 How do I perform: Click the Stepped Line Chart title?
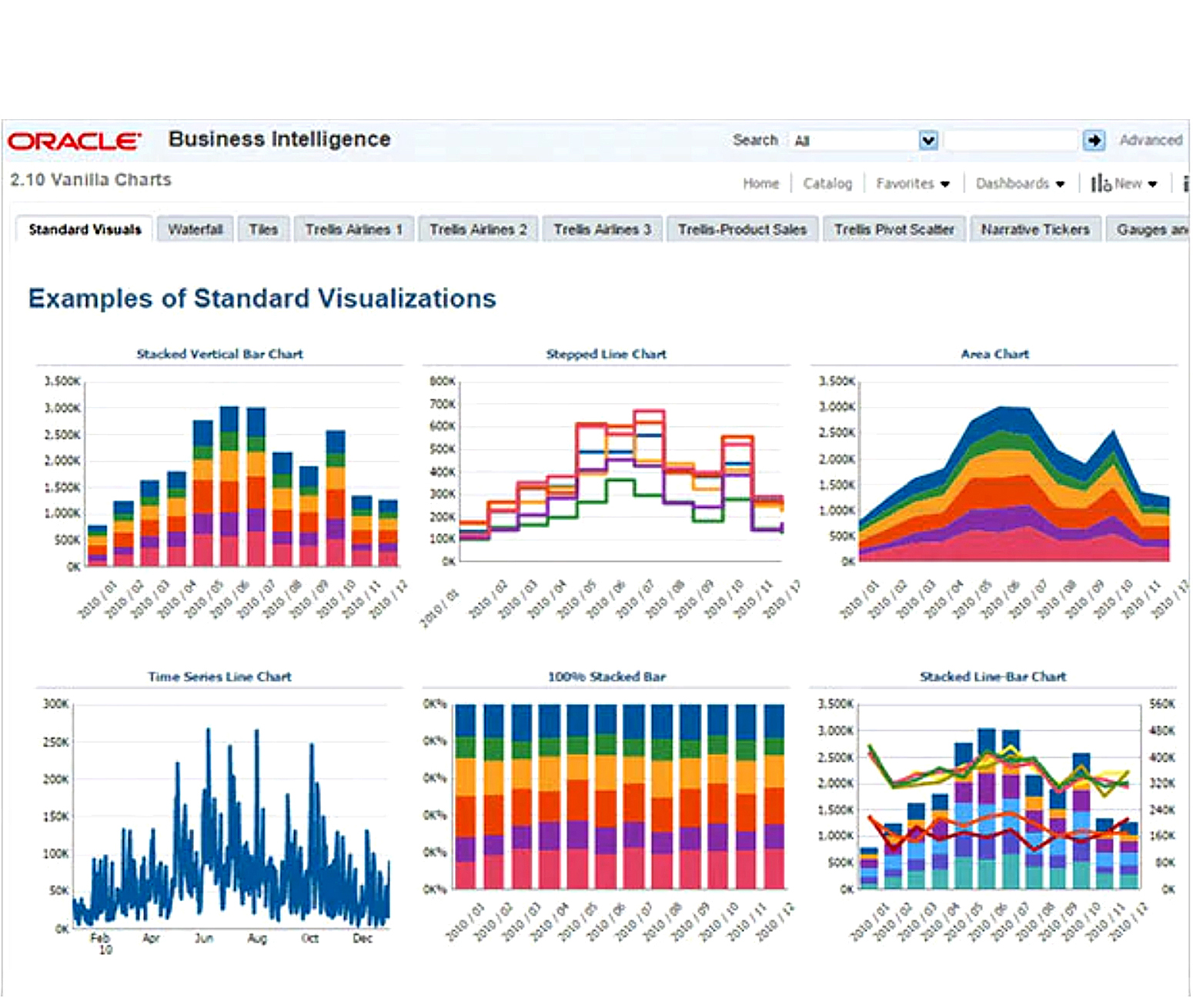[x=606, y=354]
